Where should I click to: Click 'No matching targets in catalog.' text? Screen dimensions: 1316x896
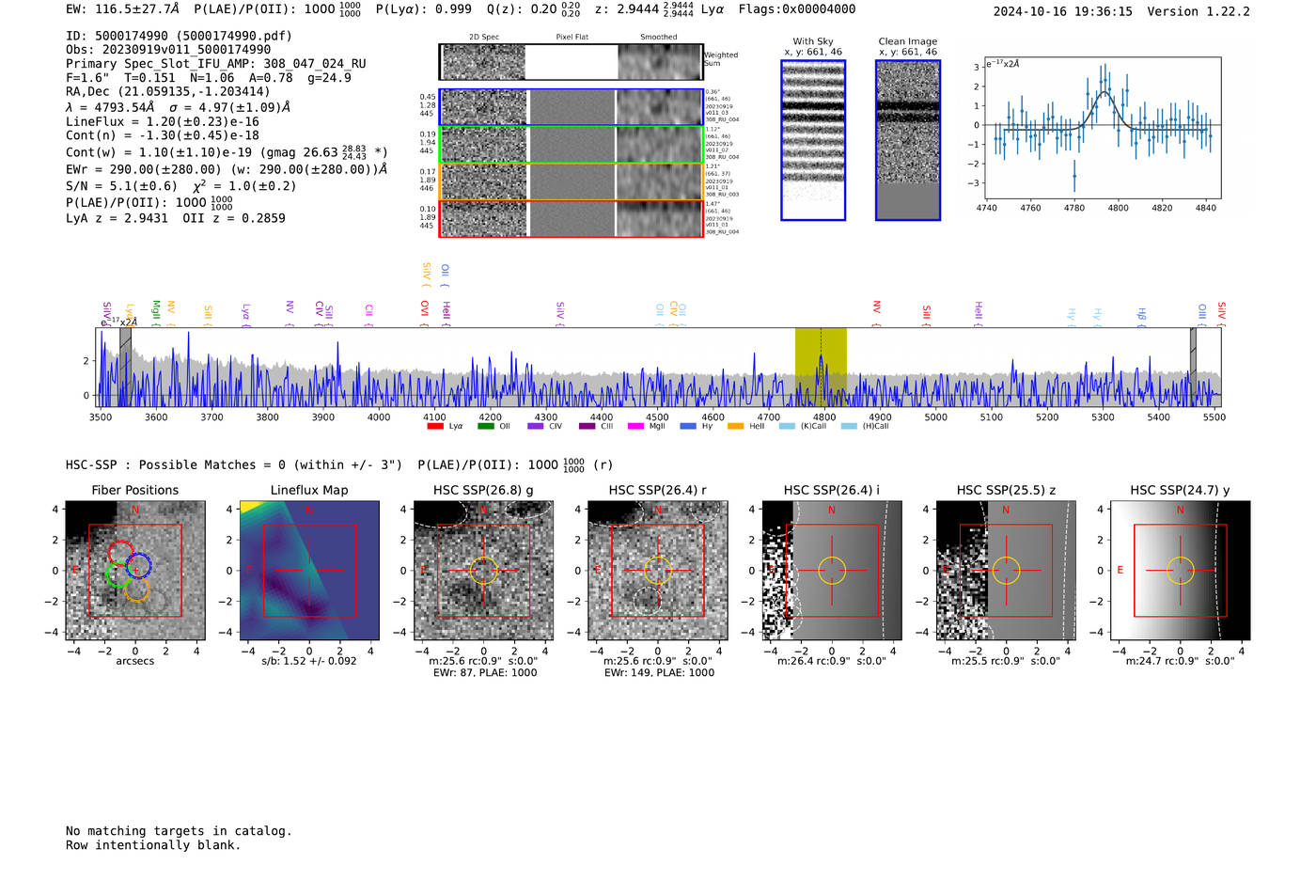(179, 831)
